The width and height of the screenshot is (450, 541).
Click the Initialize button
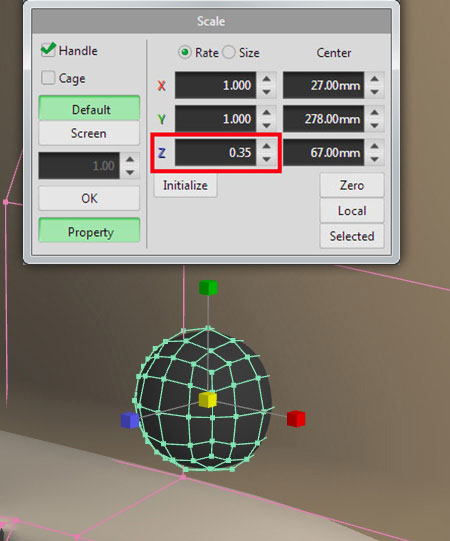pos(185,185)
